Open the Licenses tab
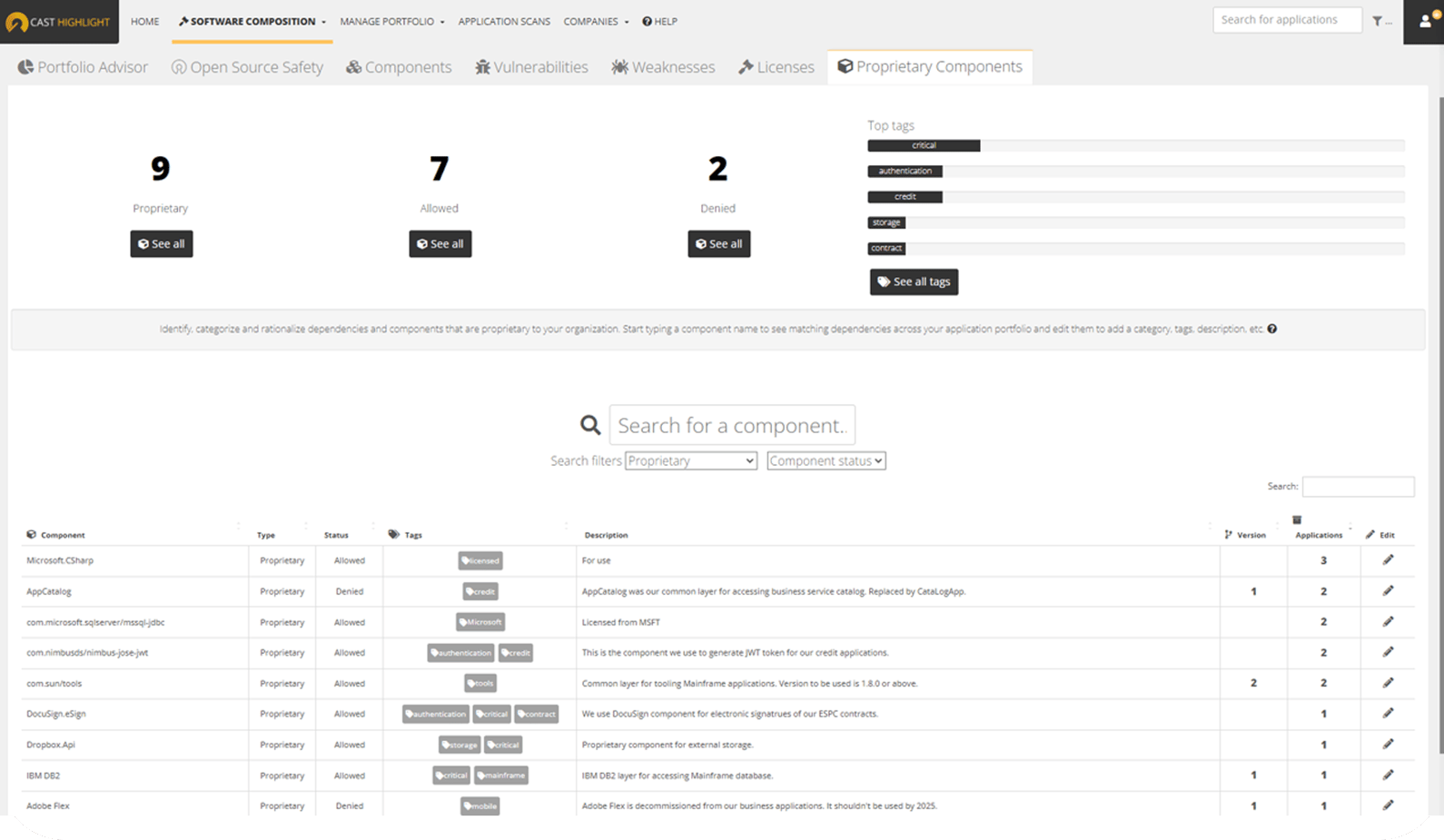The image size is (1444, 840). (x=776, y=67)
